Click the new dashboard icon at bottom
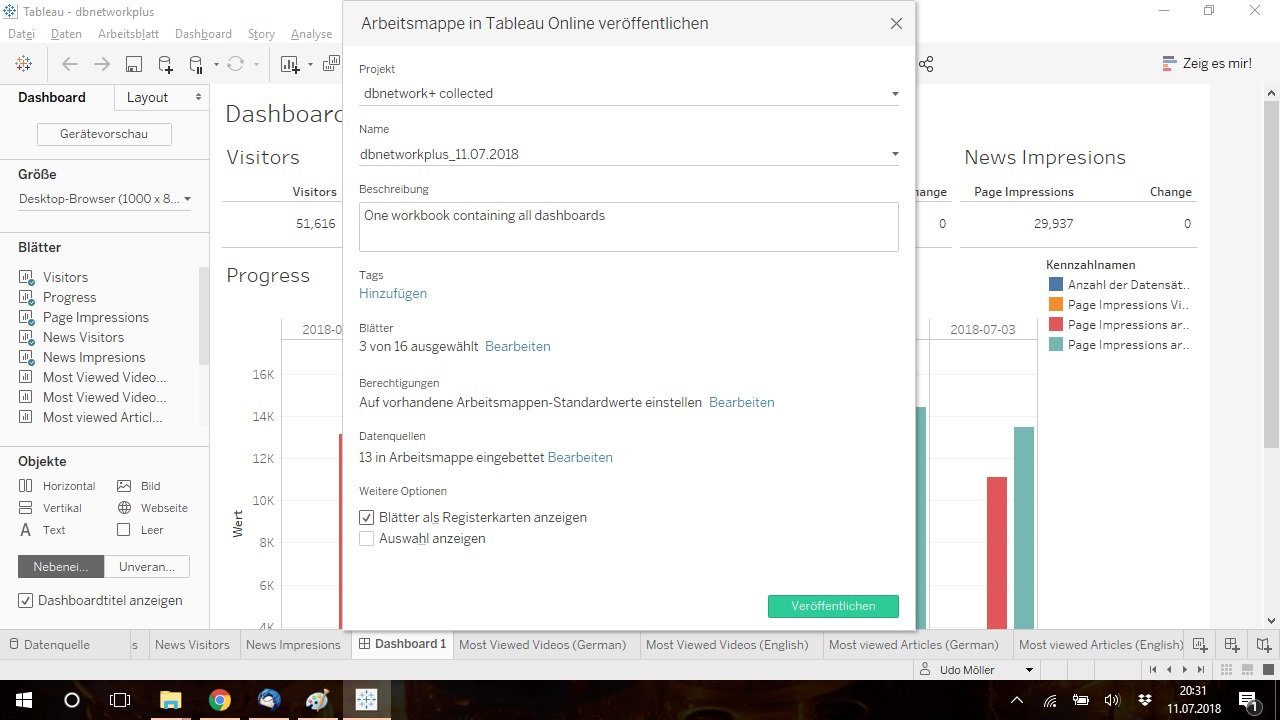The image size is (1280, 720). (1232, 645)
